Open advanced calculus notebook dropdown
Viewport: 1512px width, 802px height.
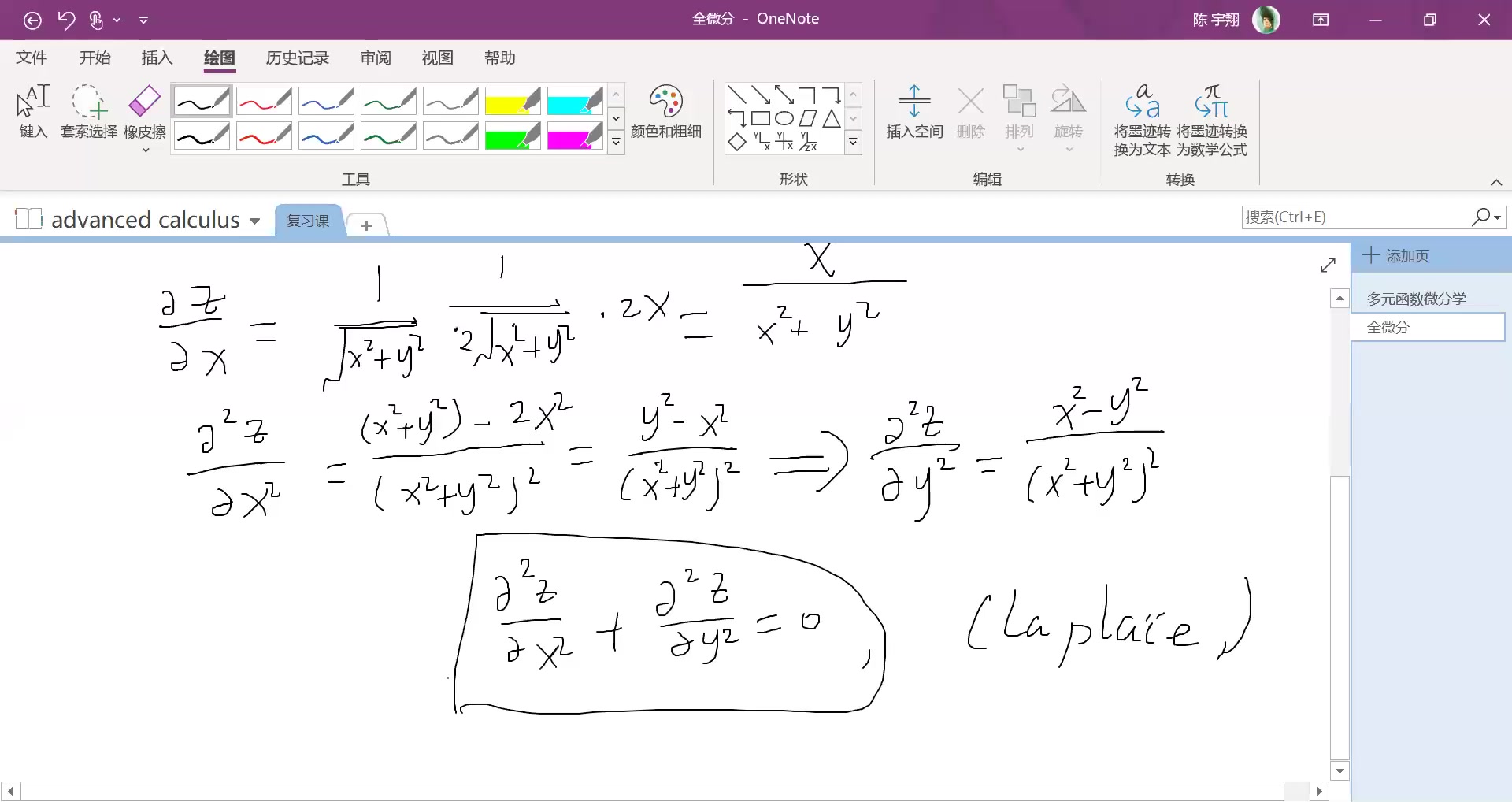click(x=254, y=221)
